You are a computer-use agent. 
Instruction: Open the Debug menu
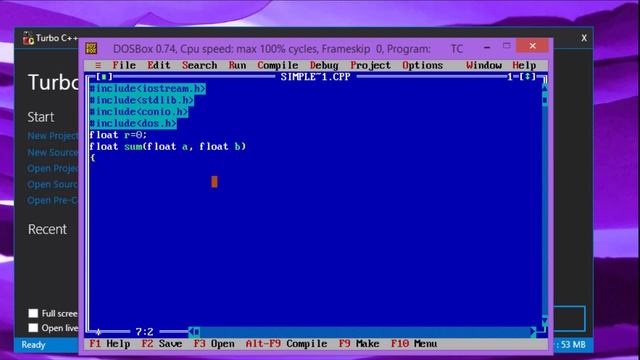324,65
